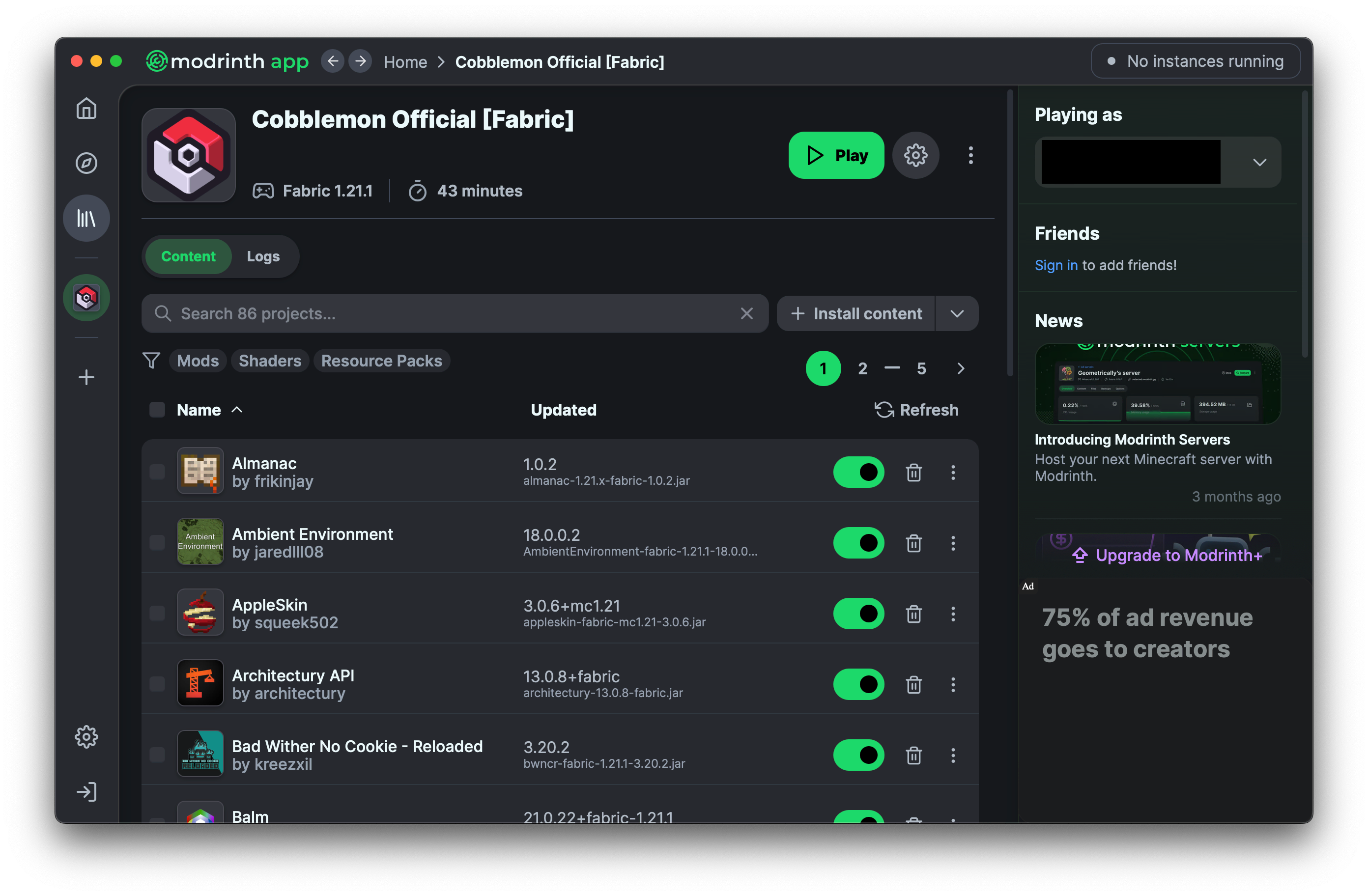
Task: Sort by the Name column header
Action: point(209,410)
